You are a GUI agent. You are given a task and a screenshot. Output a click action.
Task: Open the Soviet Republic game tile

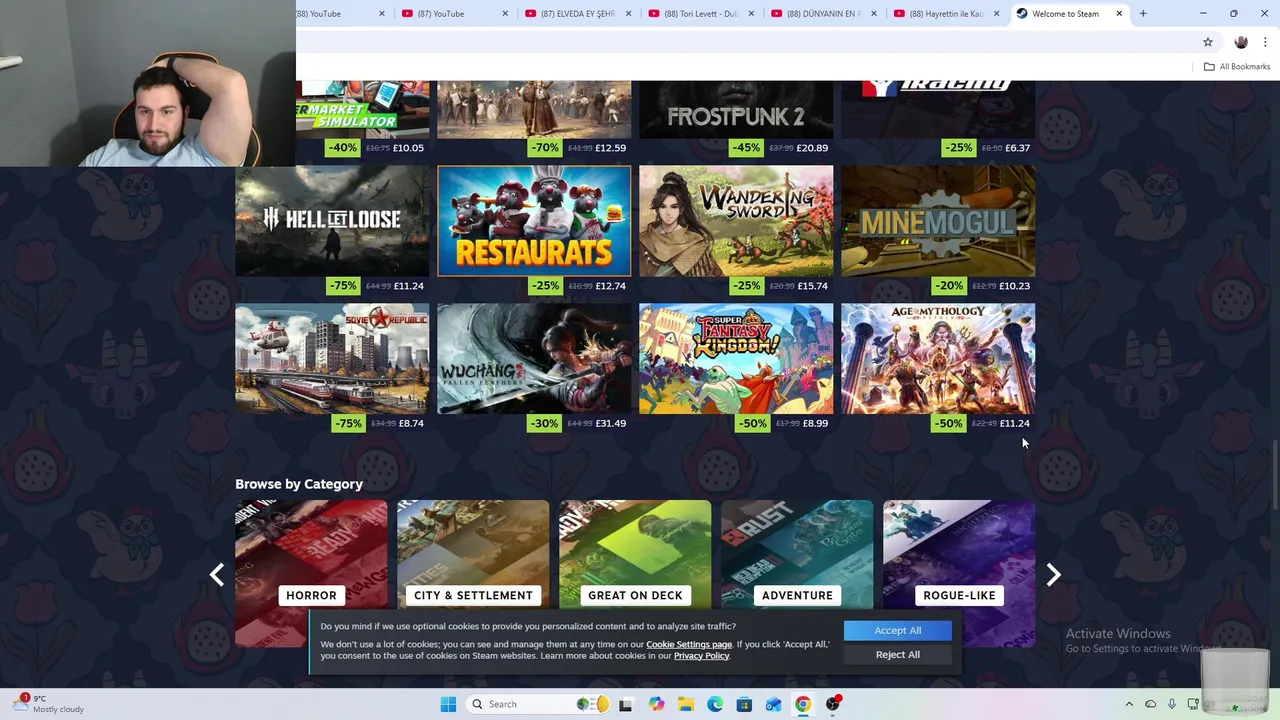[332, 358]
